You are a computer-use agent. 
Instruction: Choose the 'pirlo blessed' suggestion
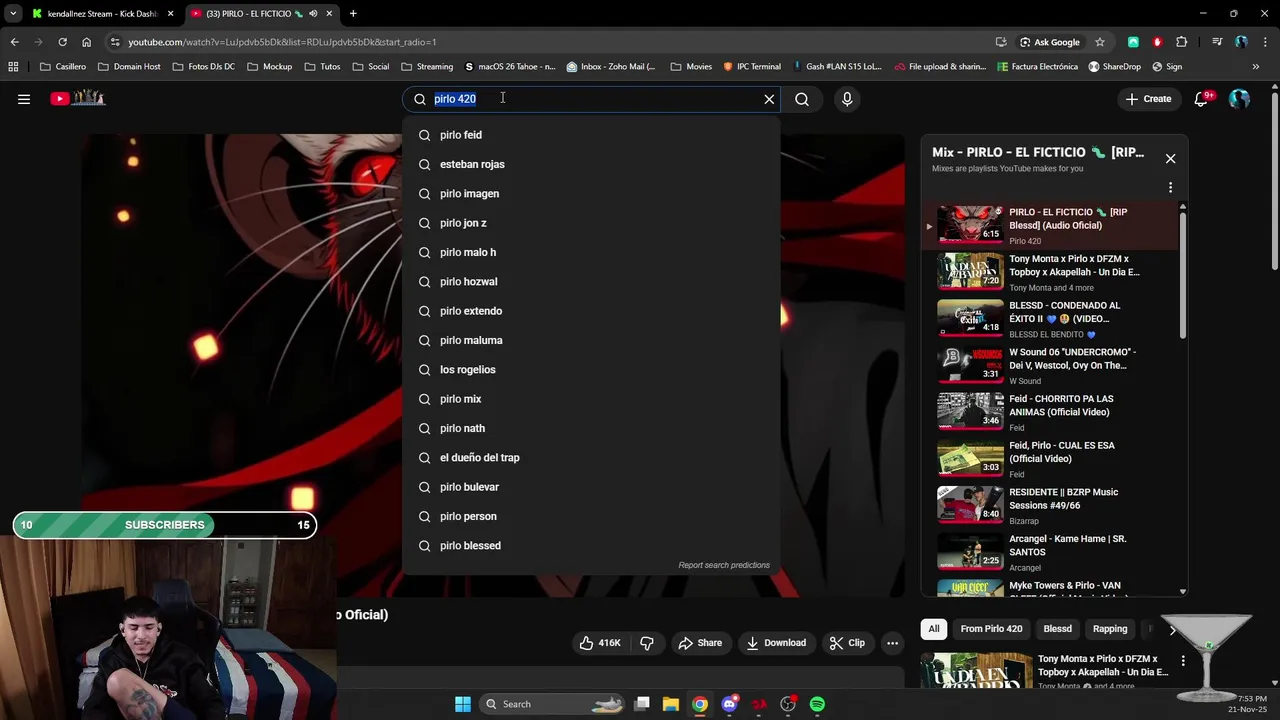pos(591,546)
